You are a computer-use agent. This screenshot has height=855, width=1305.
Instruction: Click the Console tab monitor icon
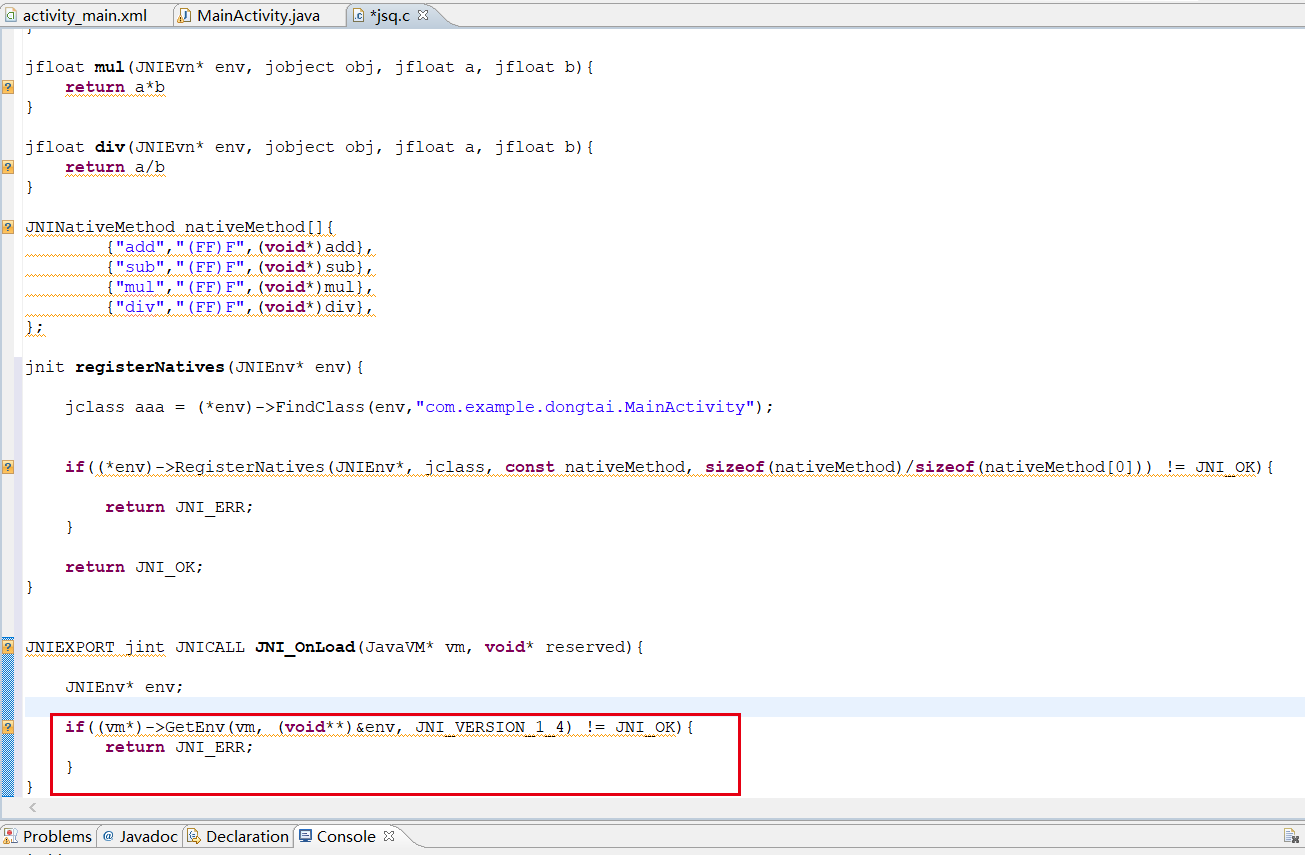pyautogui.click(x=306, y=836)
